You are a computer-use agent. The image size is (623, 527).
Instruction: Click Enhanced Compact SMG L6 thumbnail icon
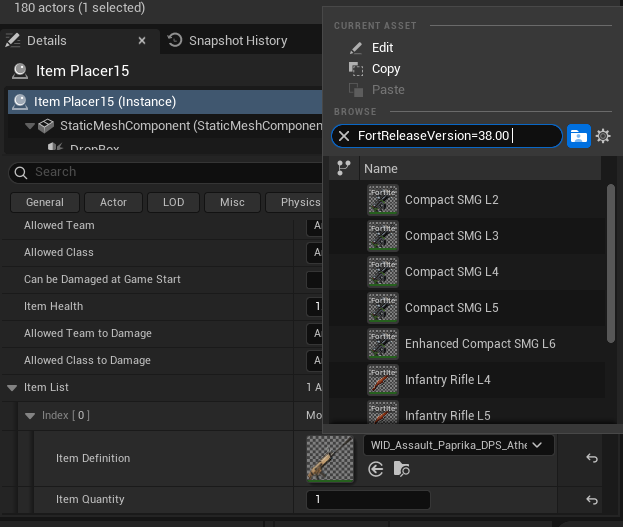tap(383, 344)
